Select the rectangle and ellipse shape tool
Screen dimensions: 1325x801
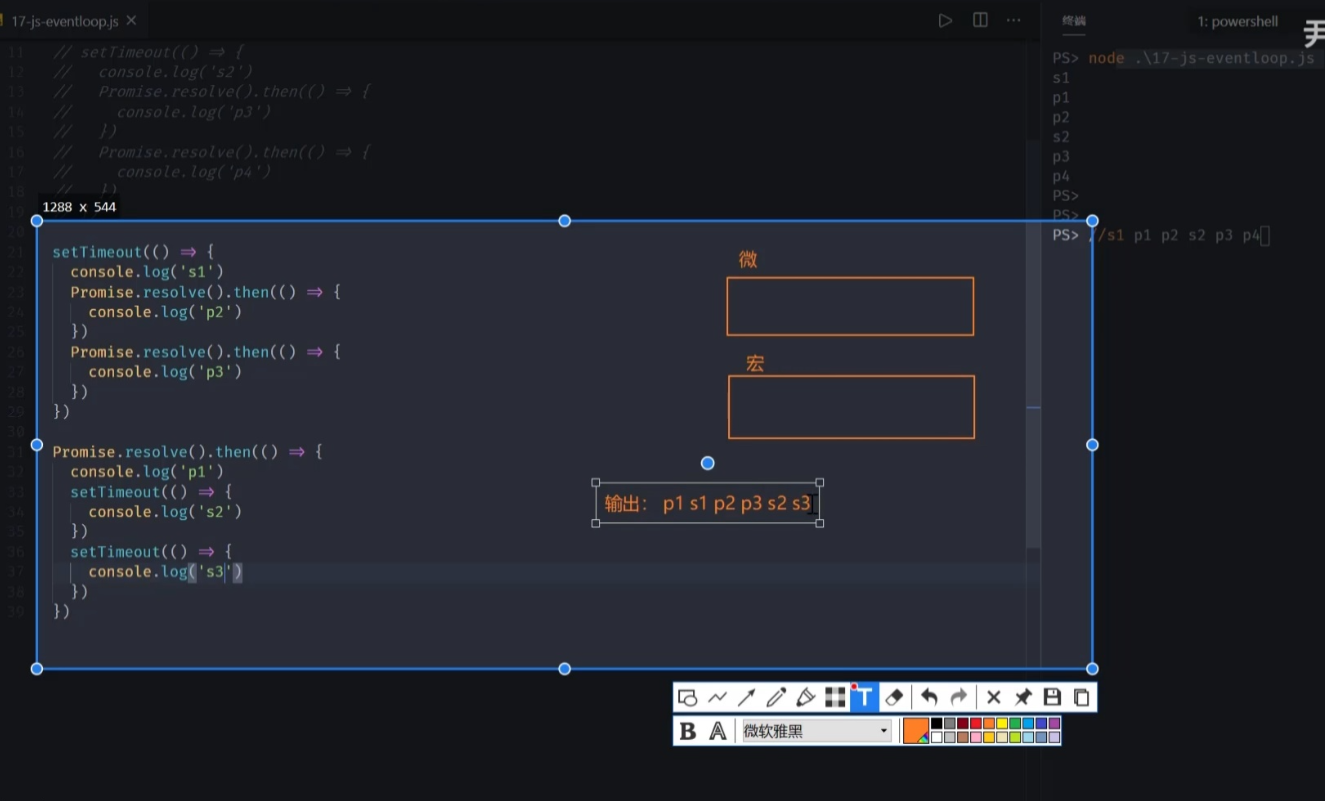pyautogui.click(x=687, y=698)
